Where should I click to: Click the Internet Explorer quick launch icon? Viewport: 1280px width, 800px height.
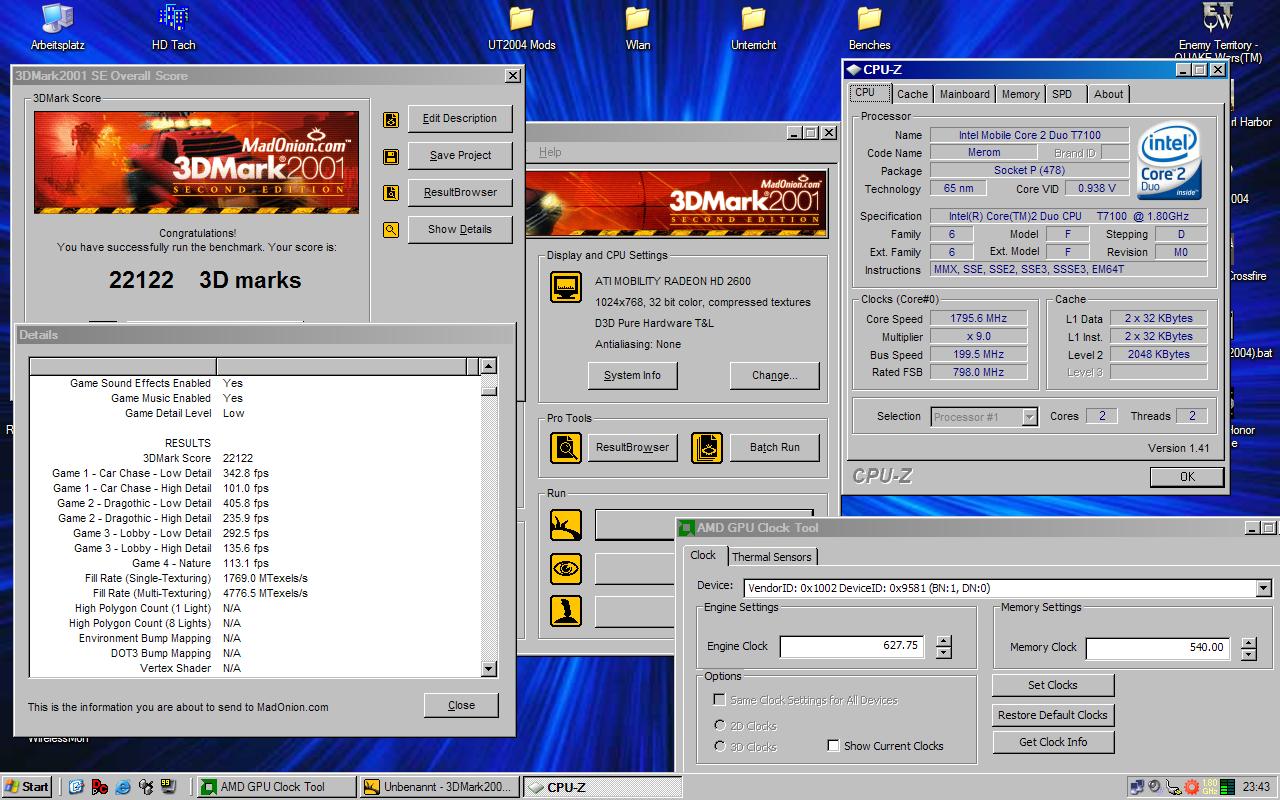tap(123, 787)
